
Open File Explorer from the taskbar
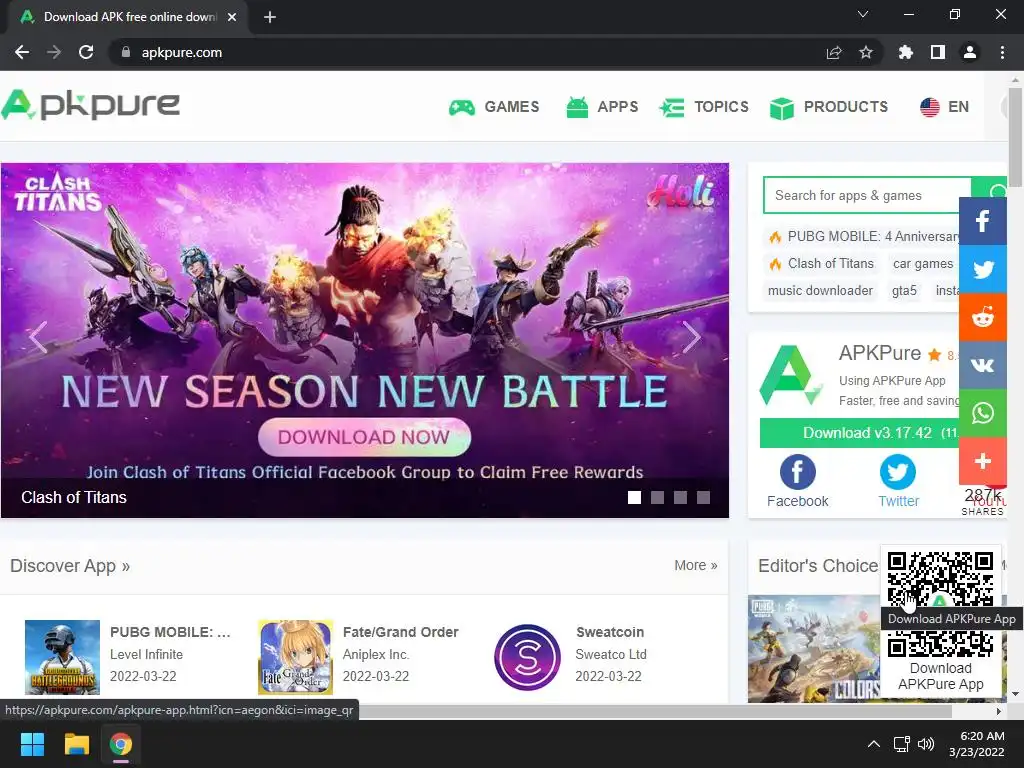[76, 744]
